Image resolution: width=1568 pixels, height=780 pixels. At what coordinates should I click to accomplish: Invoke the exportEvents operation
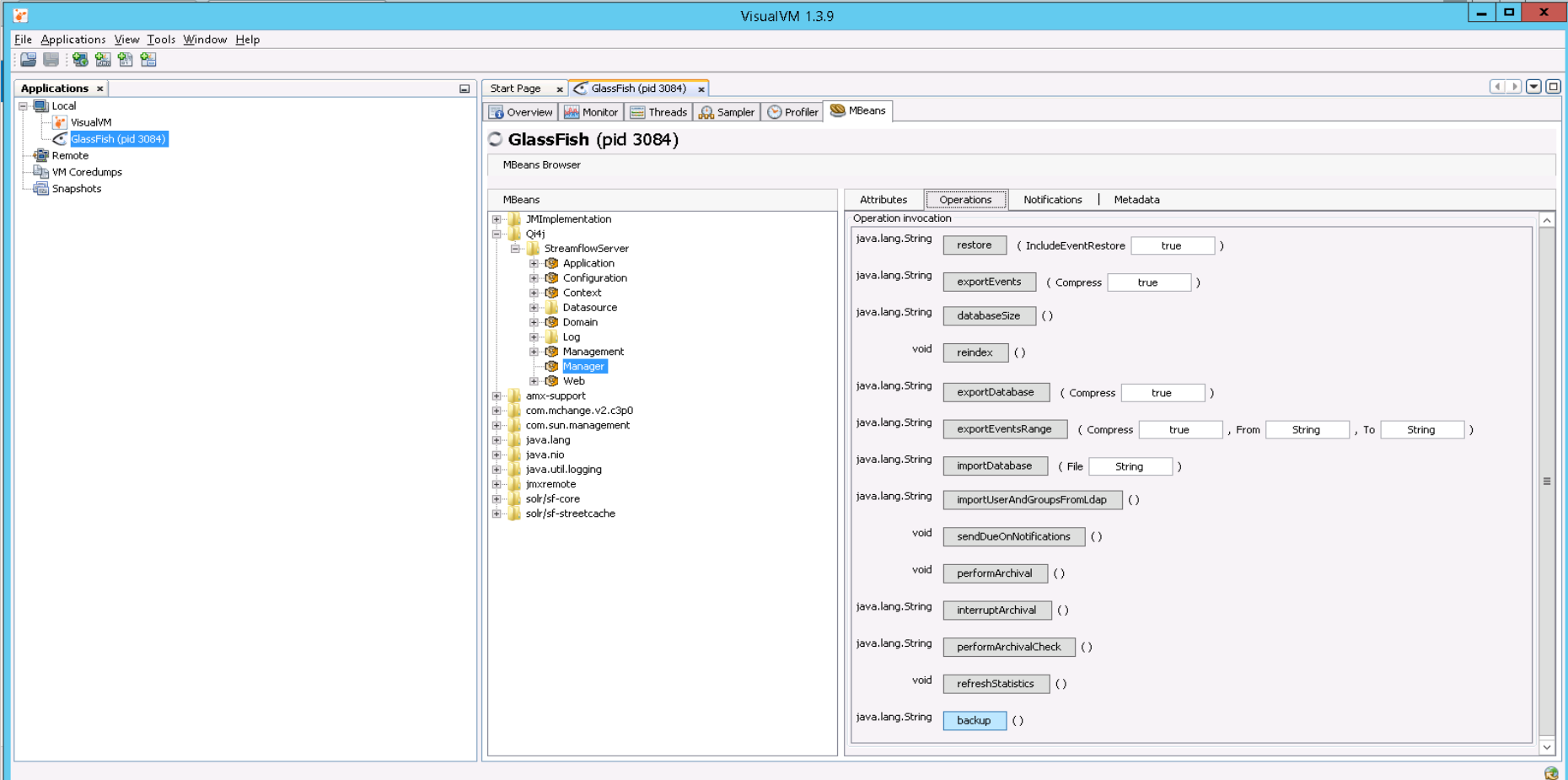pos(989,282)
